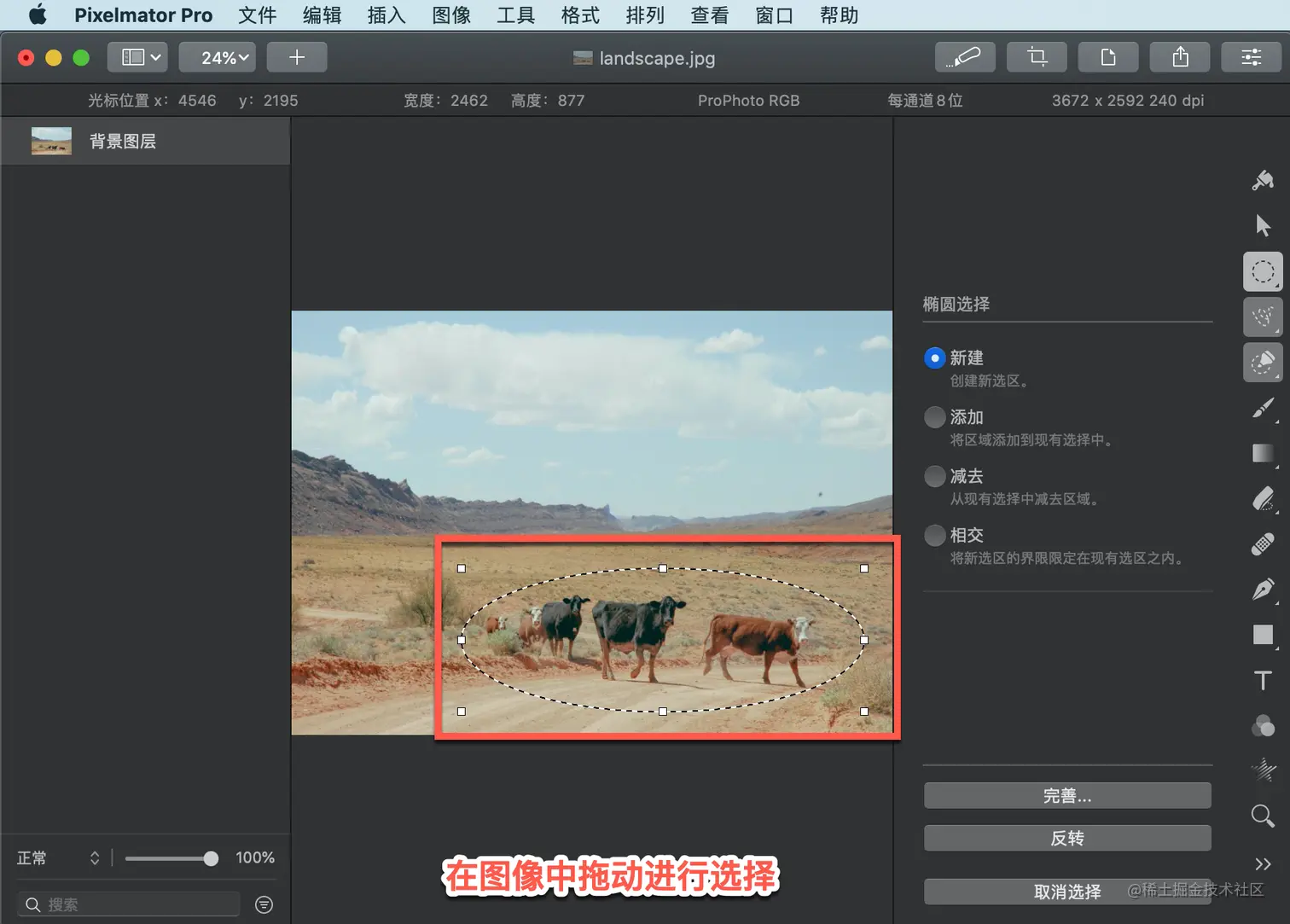1290x924 pixels.
Task: Select the 相交 selection mode
Action: coord(935,534)
